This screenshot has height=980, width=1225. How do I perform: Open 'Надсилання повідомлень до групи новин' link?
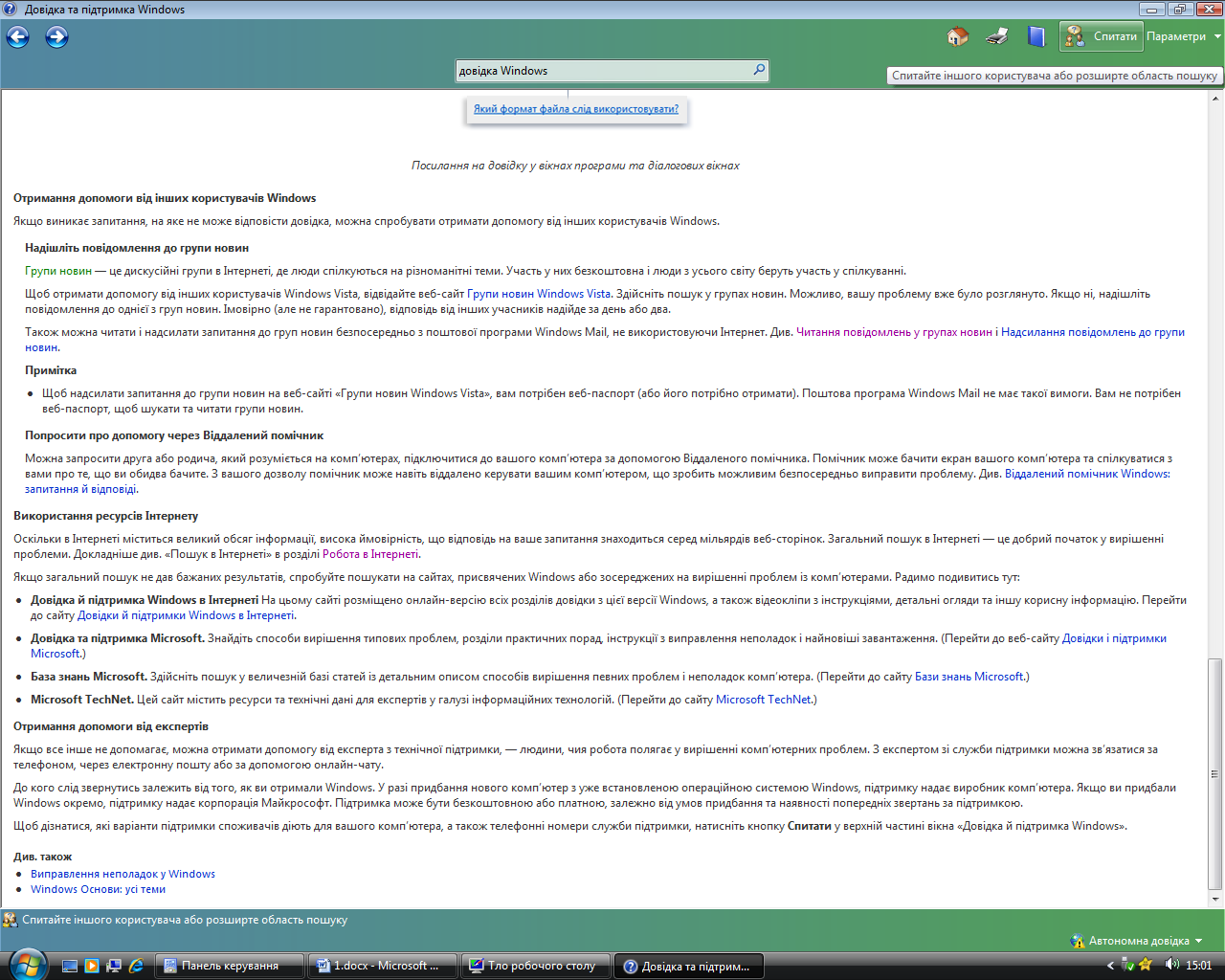click(1093, 332)
